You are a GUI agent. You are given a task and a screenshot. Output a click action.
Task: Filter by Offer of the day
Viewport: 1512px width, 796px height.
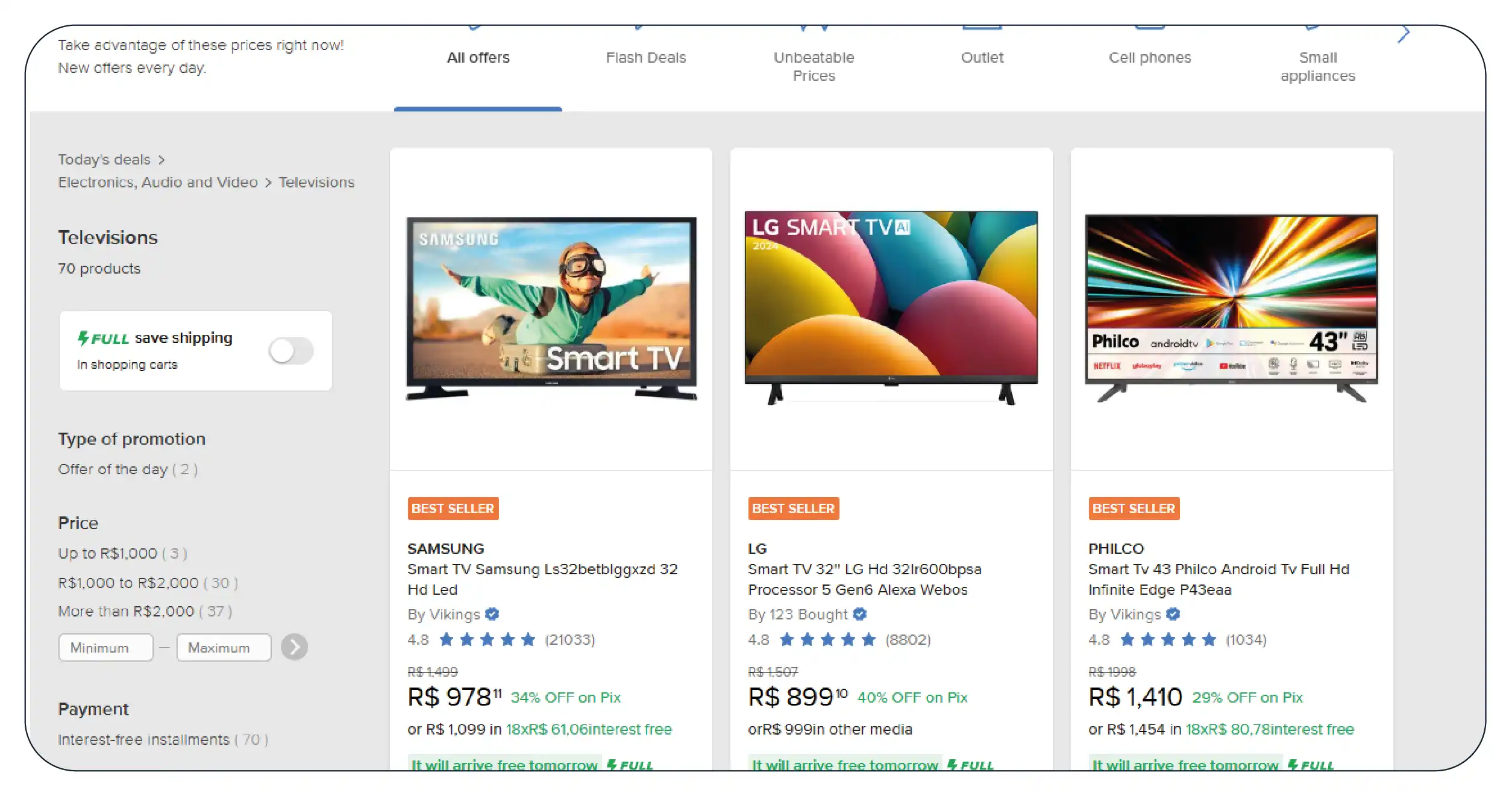tap(127, 469)
